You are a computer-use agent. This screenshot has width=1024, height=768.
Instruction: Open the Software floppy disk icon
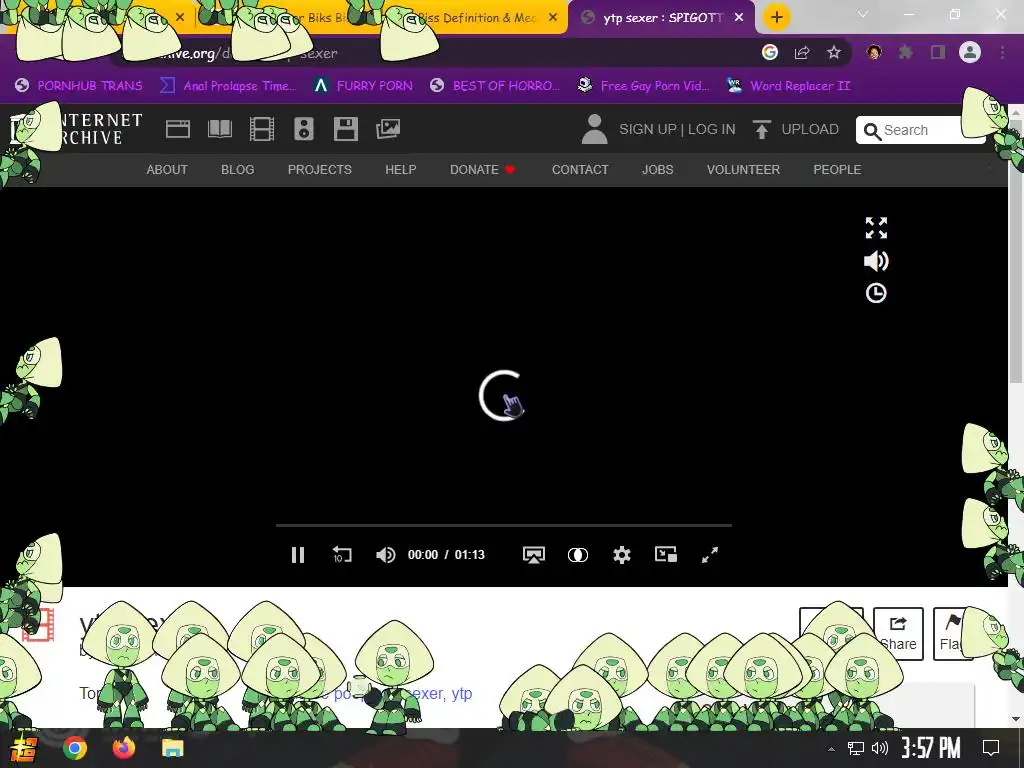point(345,129)
